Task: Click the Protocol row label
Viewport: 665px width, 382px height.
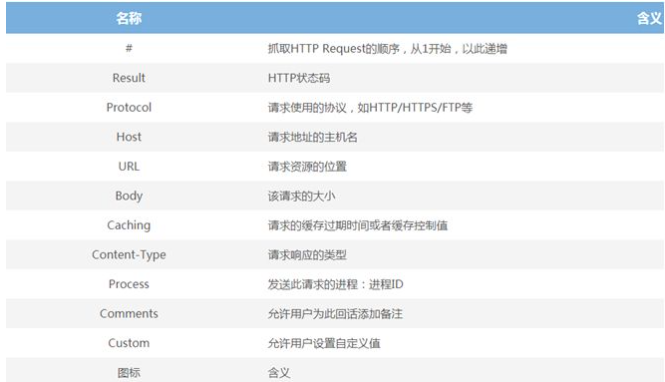Action: tap(129, 107)
